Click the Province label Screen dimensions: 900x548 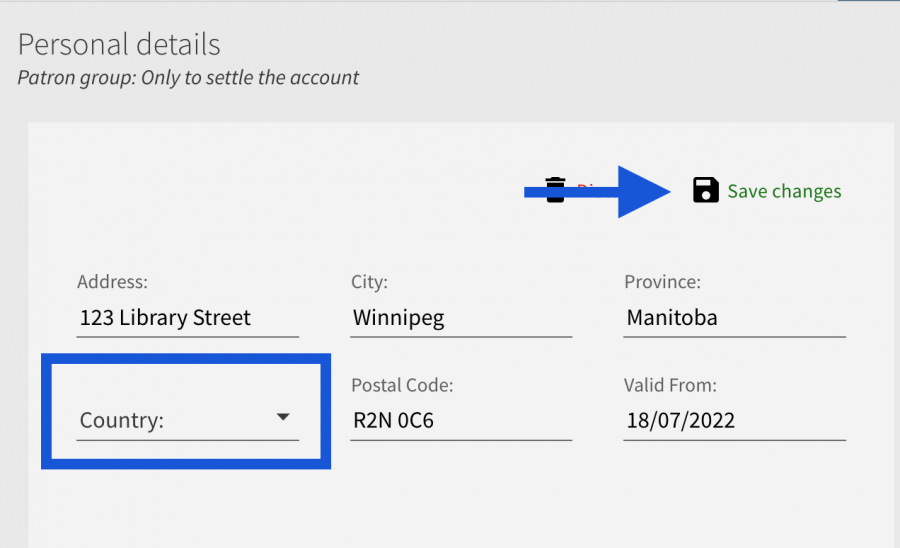pos(662,282)
